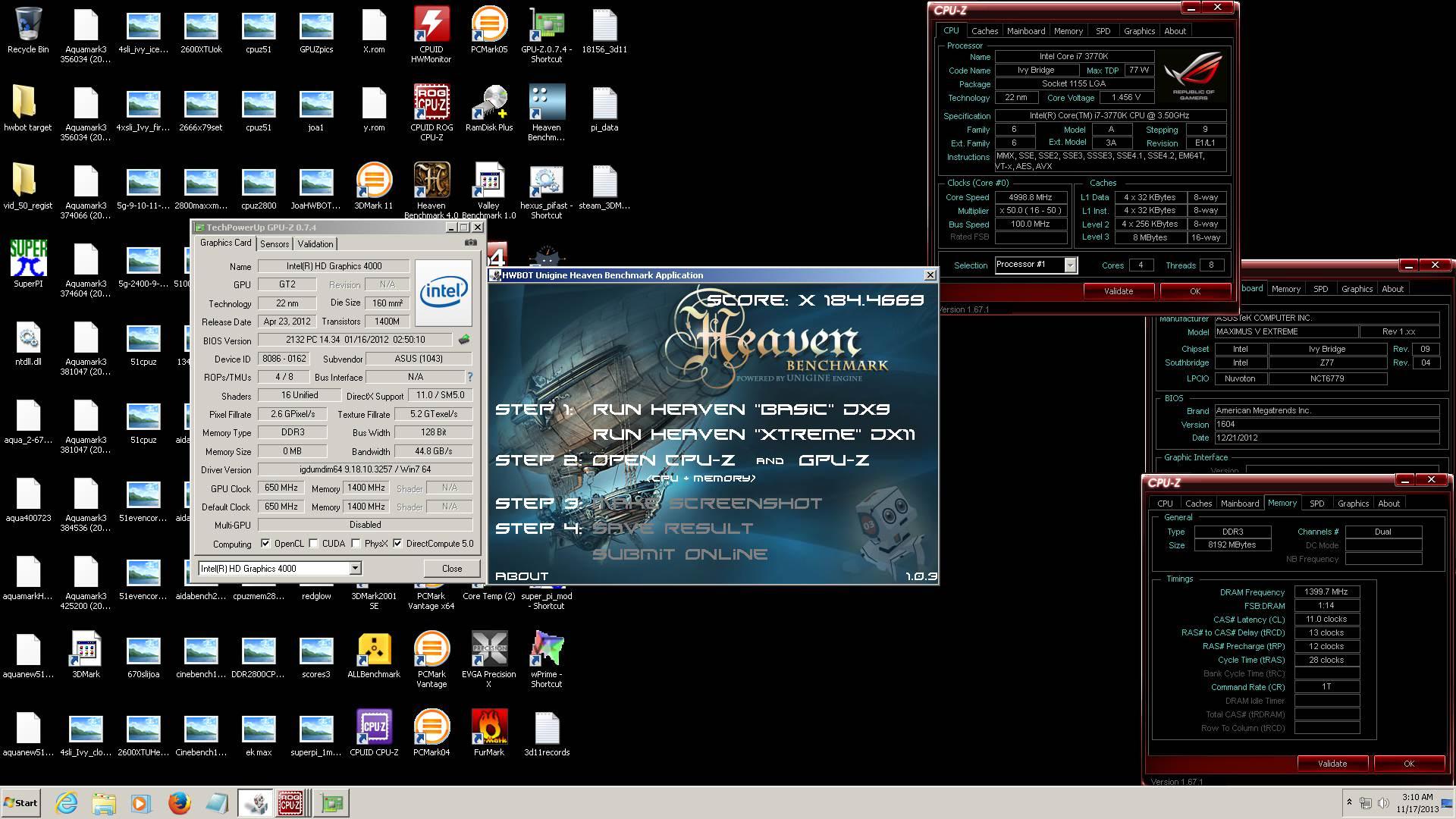Open EVGA Precision X desktop icon
The image size is (1456, 819).
tap(488, 658)
